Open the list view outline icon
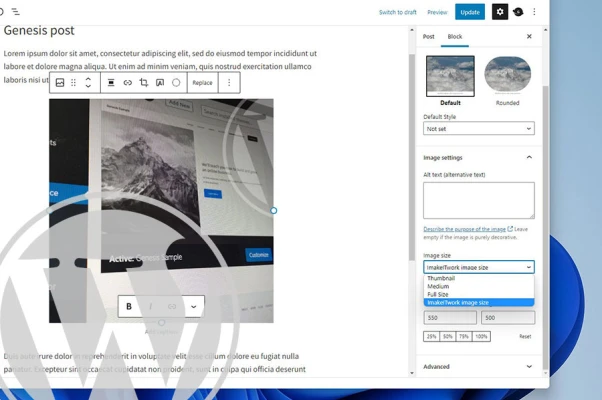The height and width of the screenshot is (400, 602). [x=15, y=12]
